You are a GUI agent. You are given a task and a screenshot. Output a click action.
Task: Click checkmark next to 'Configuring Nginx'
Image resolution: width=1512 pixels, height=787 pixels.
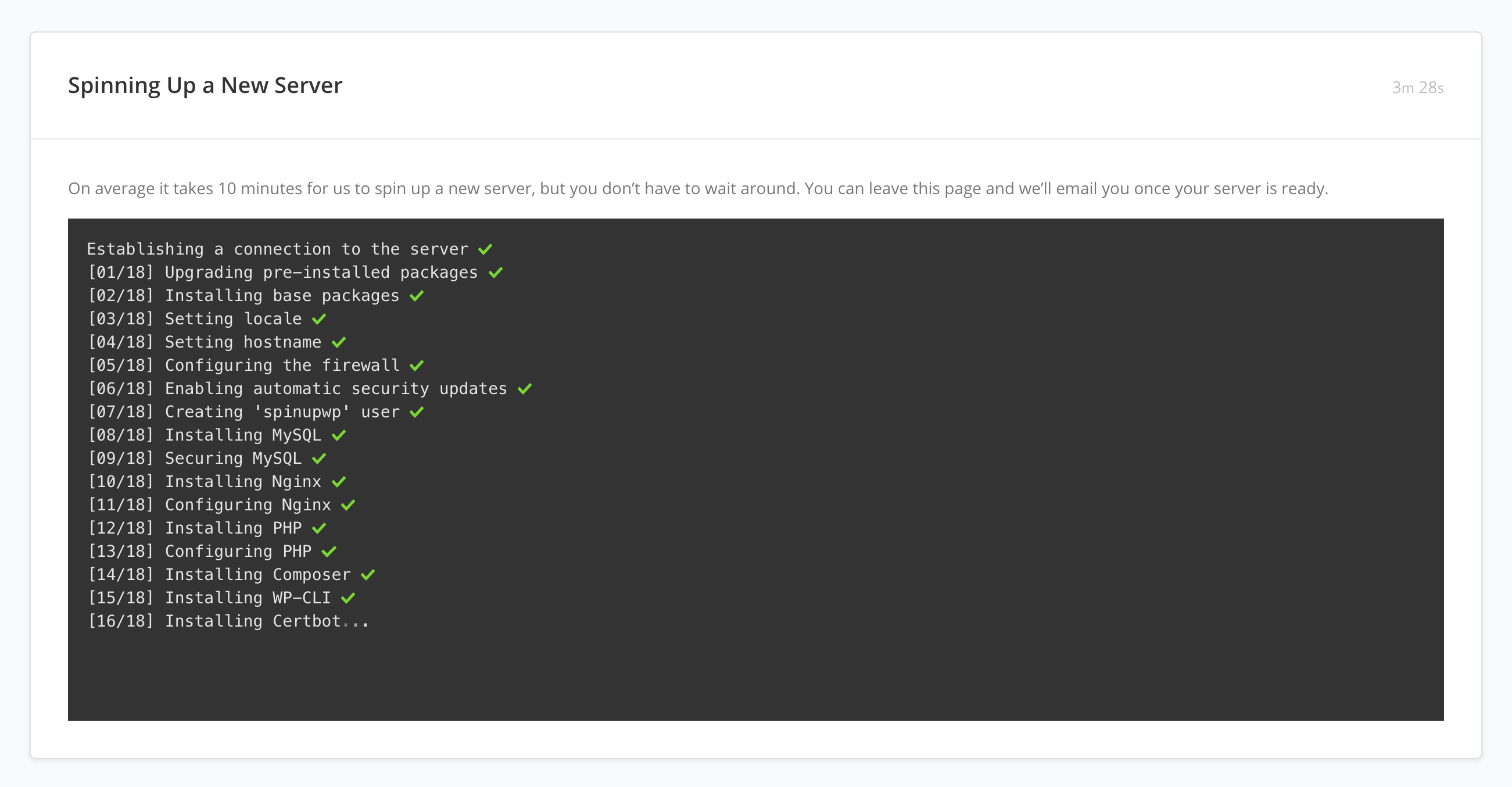pos(348,505)
